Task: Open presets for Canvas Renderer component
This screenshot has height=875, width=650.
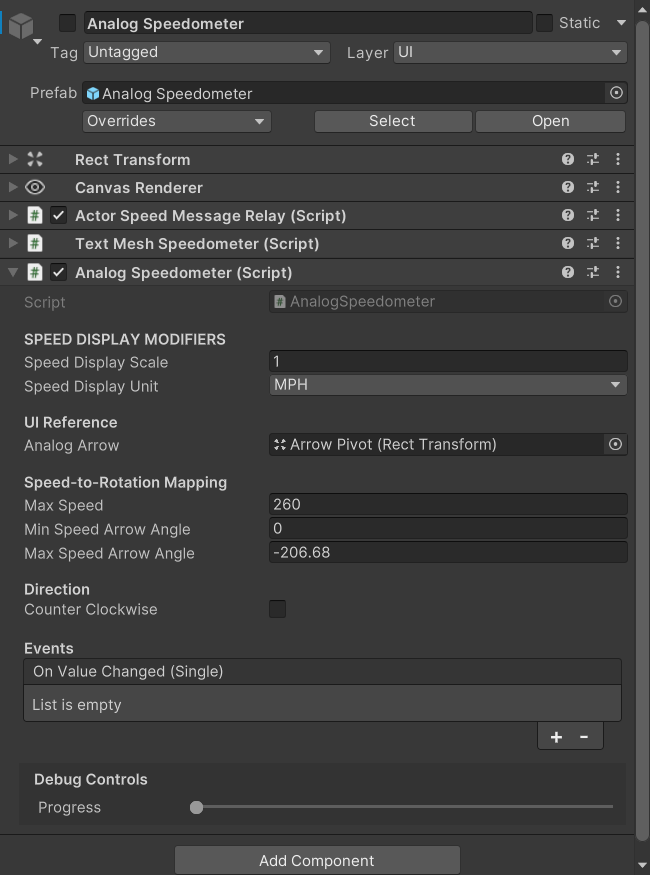Action: coord(593,187)
